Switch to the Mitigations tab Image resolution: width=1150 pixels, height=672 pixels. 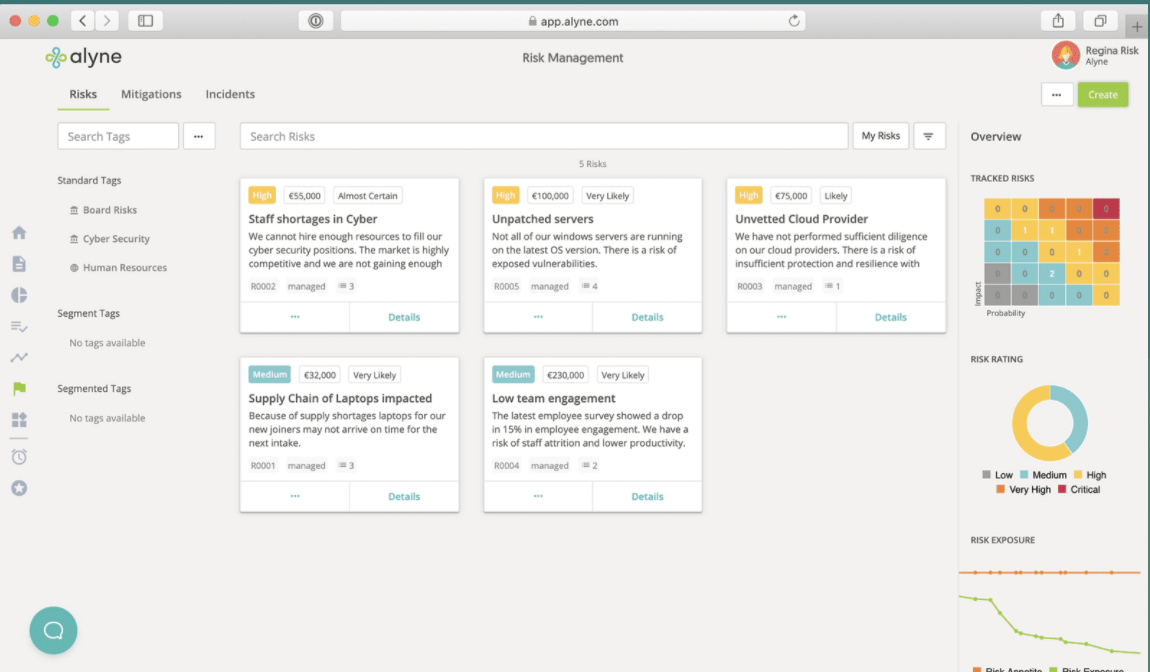[151, 94]
